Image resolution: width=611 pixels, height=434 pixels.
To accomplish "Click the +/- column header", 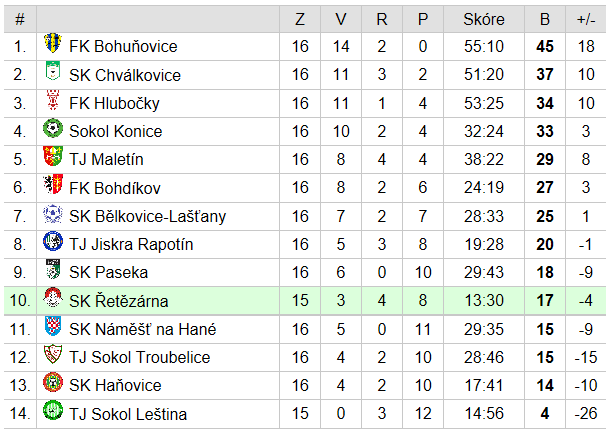I will pyautogui.click(x=586, y=19).
